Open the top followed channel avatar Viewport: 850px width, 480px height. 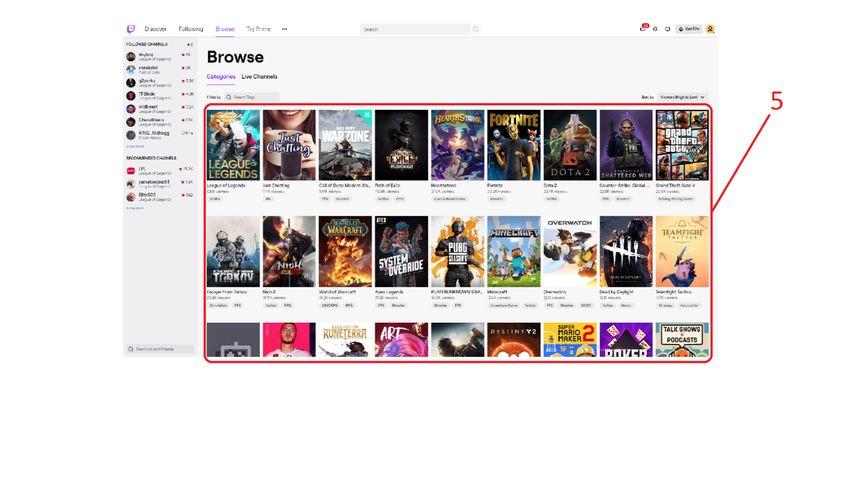click(131, 56)
